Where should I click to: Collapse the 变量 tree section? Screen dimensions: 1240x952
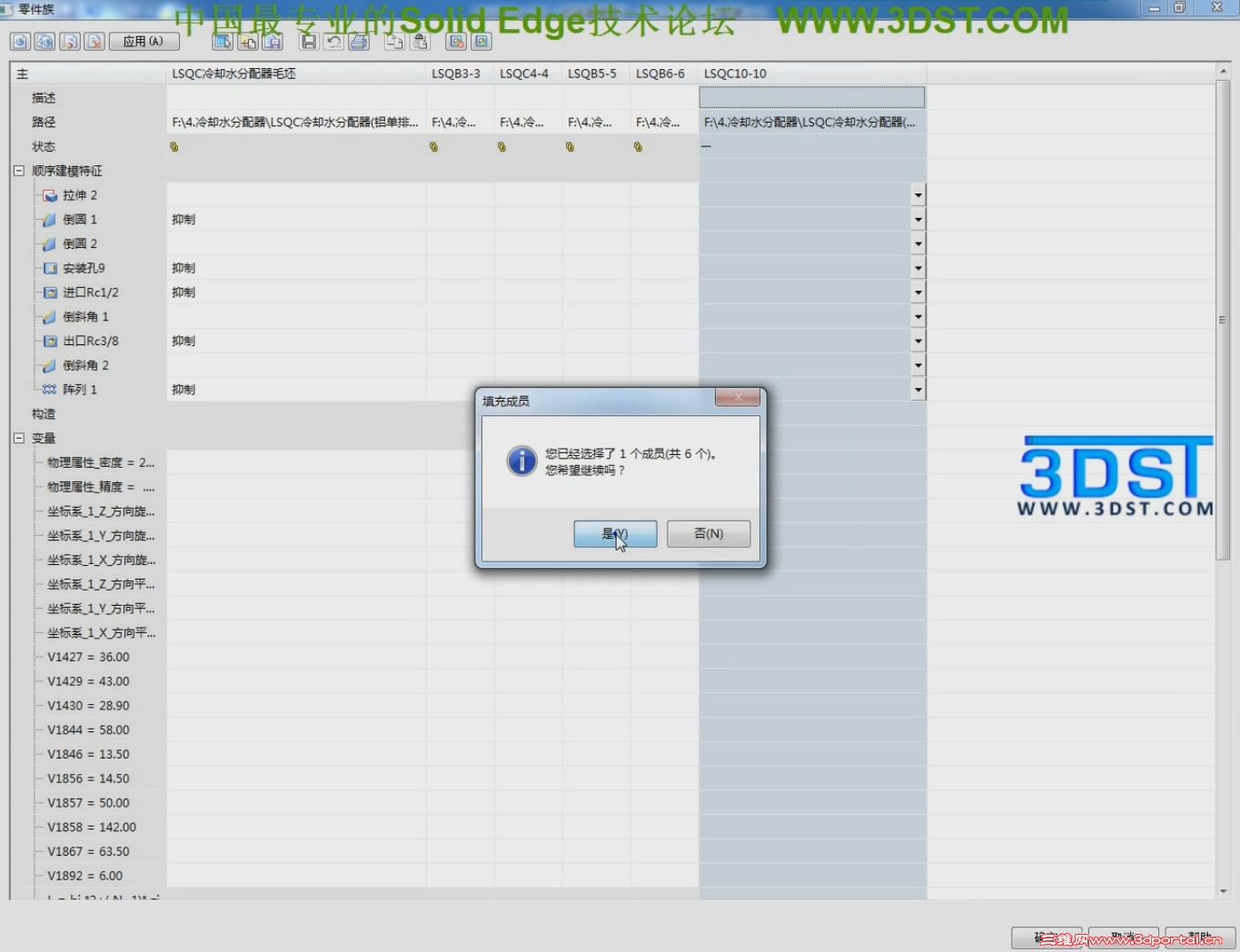tap(18, 438)
